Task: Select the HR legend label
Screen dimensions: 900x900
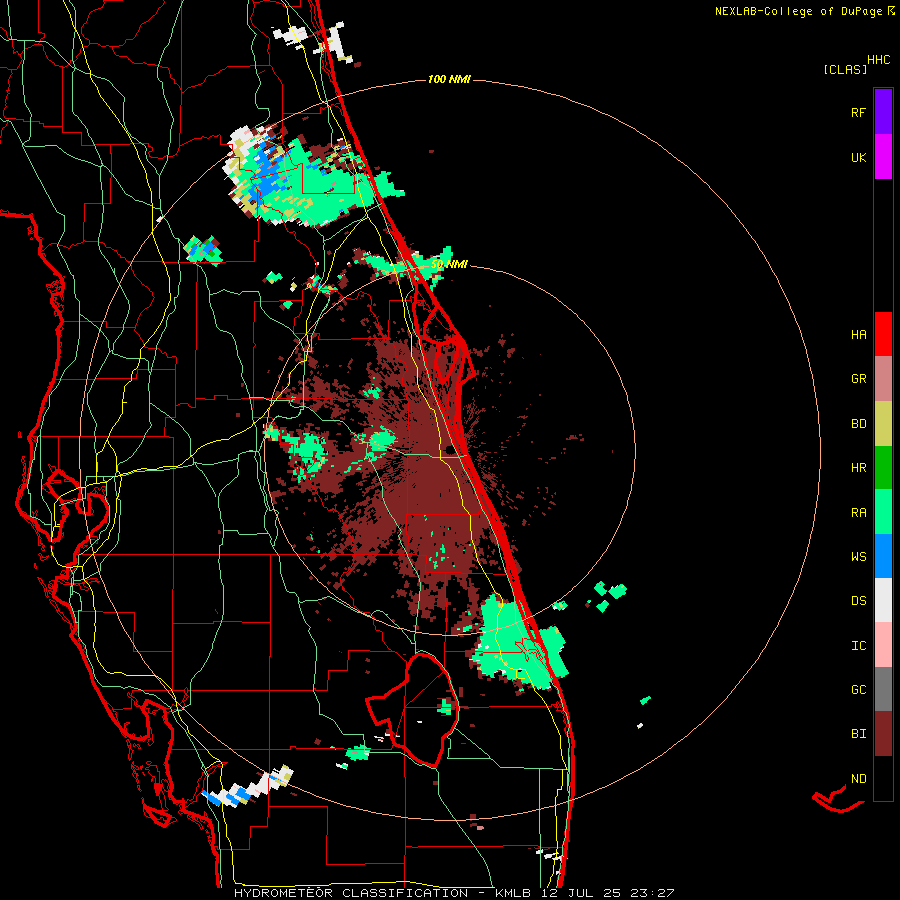Action: pyautogui.click(x=858, y=468)
